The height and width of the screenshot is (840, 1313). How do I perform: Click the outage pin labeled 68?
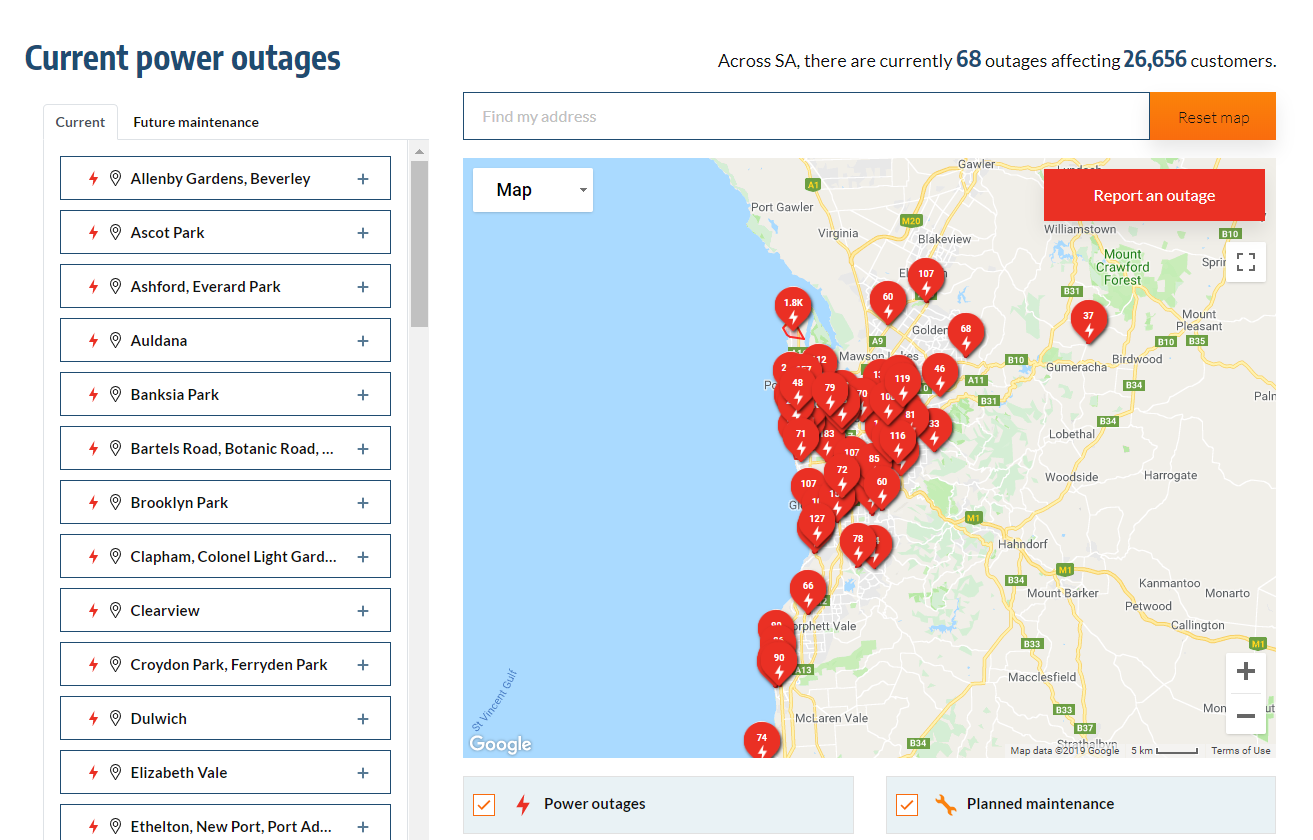click(965, 334)
